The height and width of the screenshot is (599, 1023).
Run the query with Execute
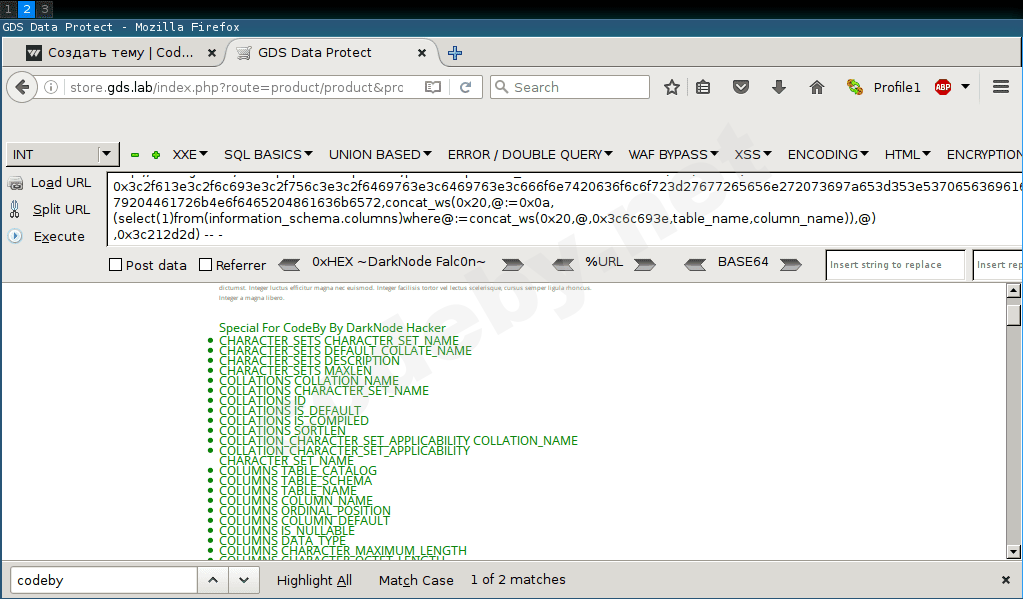pyautogui.click(x=46, y=236)
